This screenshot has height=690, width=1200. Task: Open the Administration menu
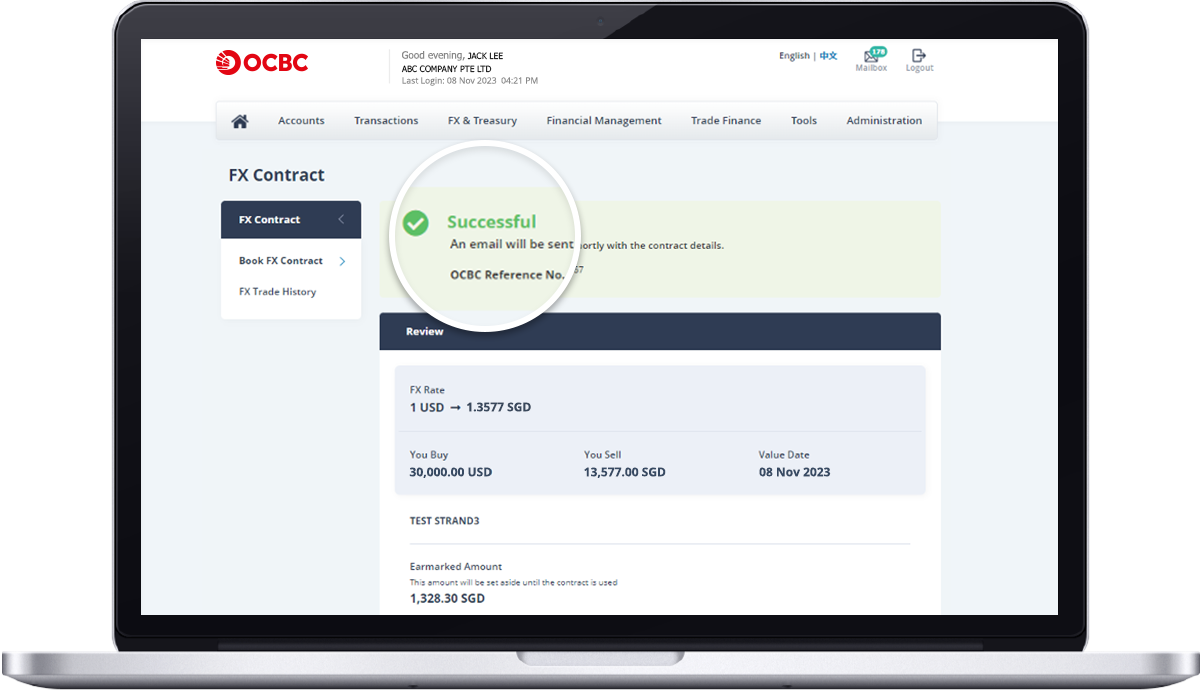[x=884, y=121]
